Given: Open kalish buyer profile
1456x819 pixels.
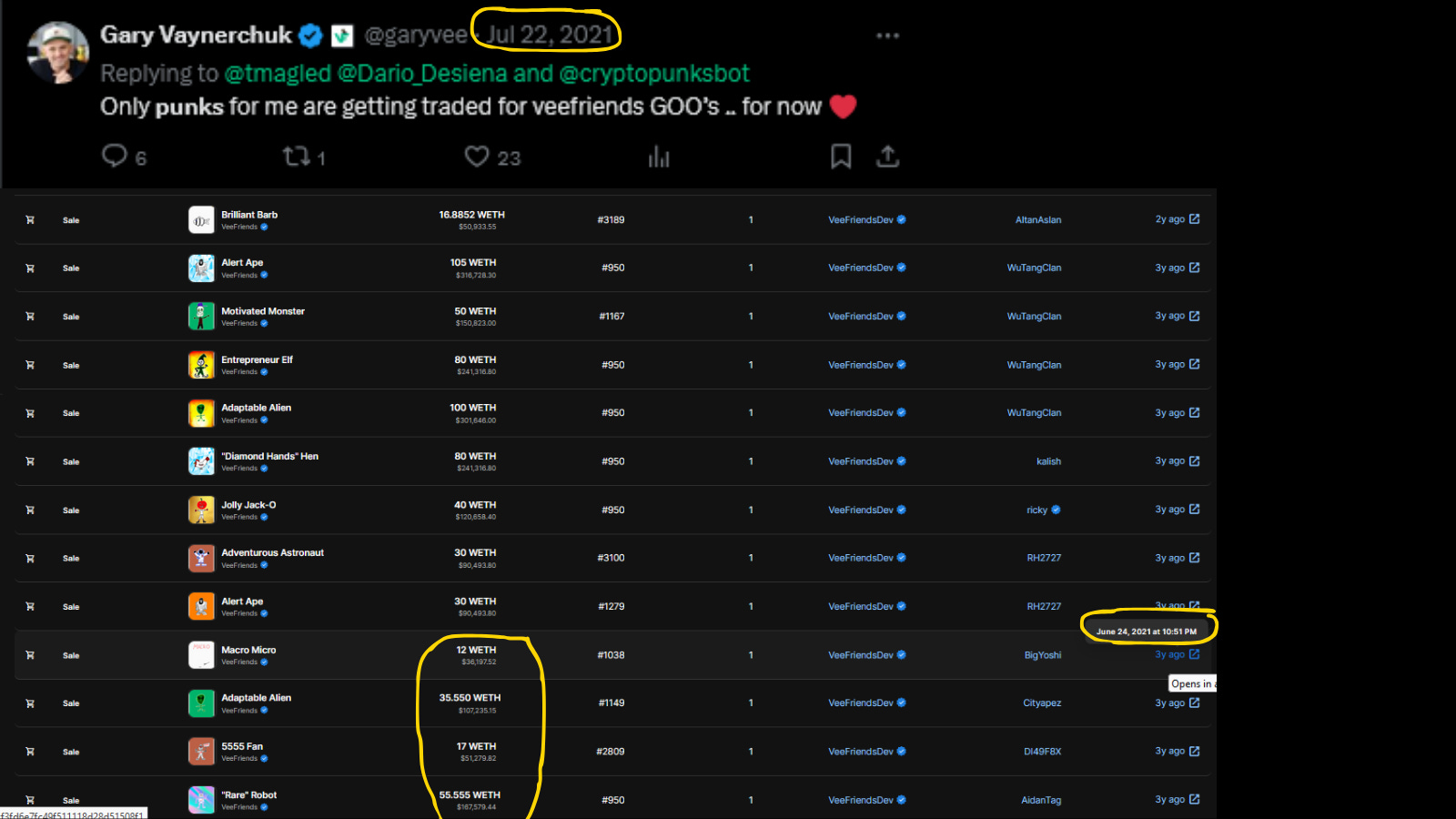Looking at the screenshot, I should tap(1048, 461).
